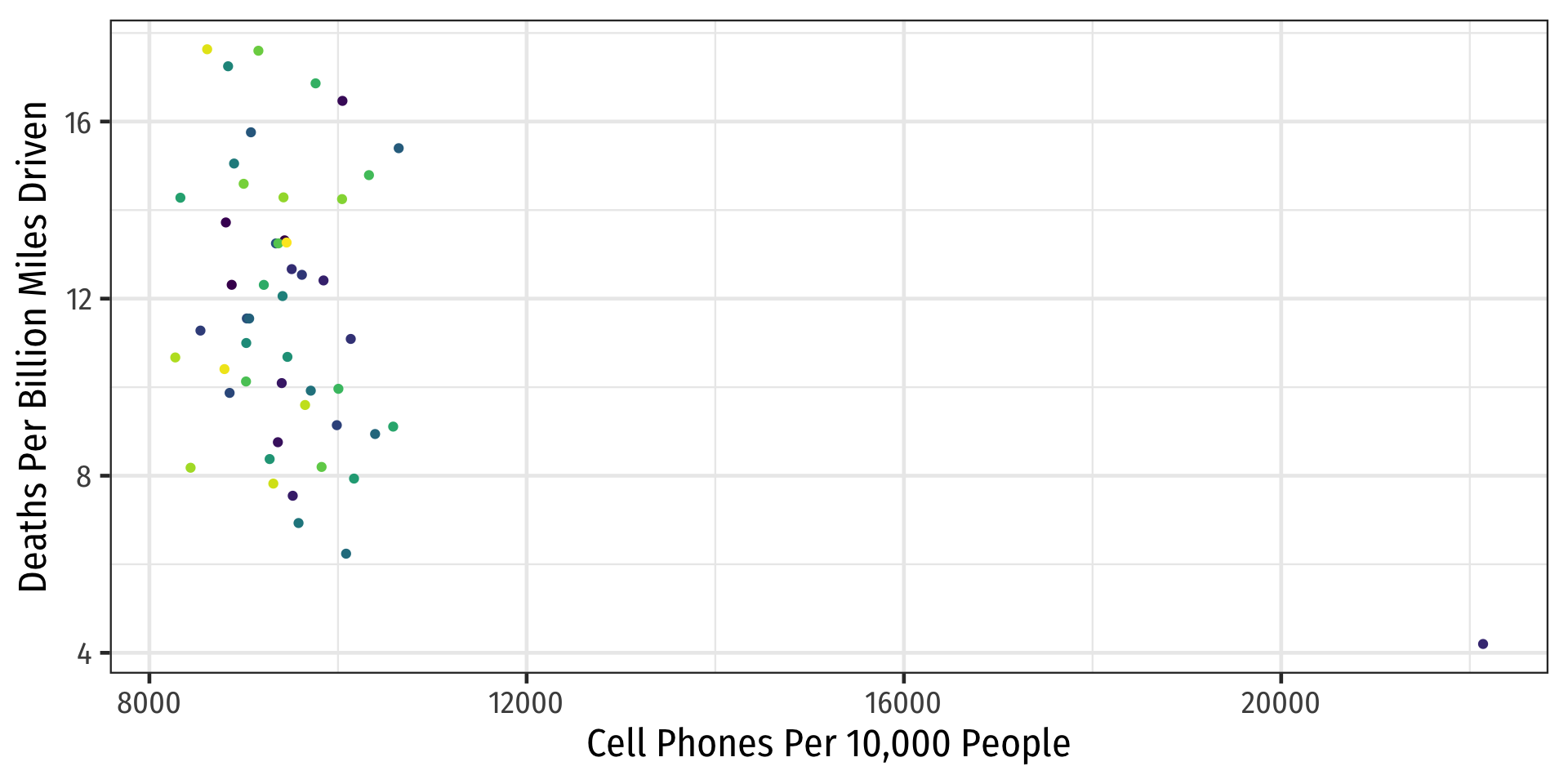Click the x-axis label 20000
The width and height of the screenshot is (1568, 784).
[1281, 703]
